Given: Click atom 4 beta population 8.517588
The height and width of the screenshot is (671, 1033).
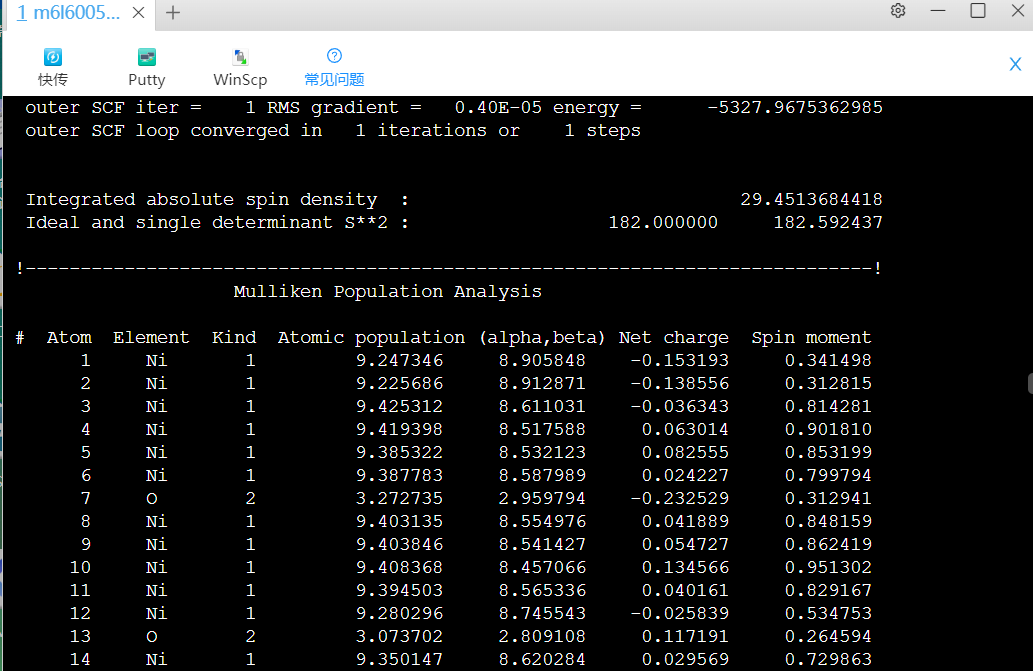Looking at the screenshot, I should [x=542, y=430].
